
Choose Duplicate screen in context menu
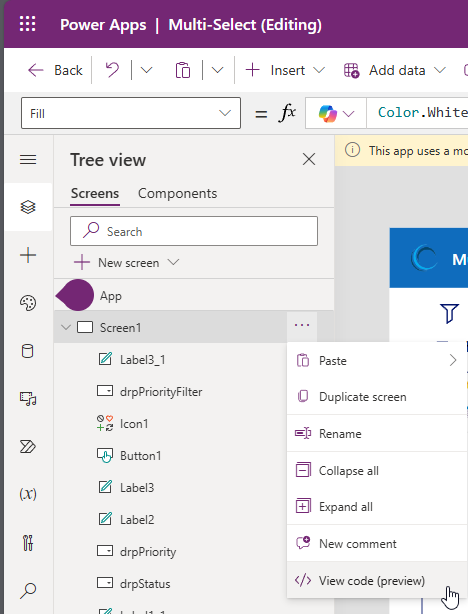(377, 397)
